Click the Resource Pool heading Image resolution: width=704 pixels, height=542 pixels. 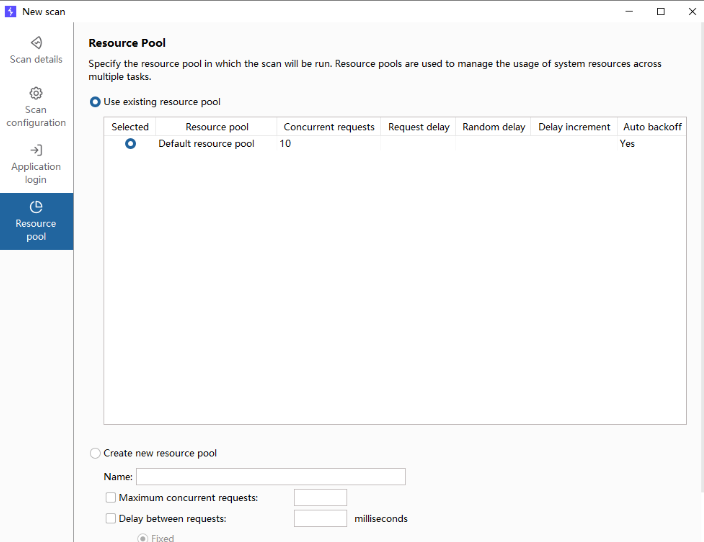pyautogui.click(x=127, y=43)
